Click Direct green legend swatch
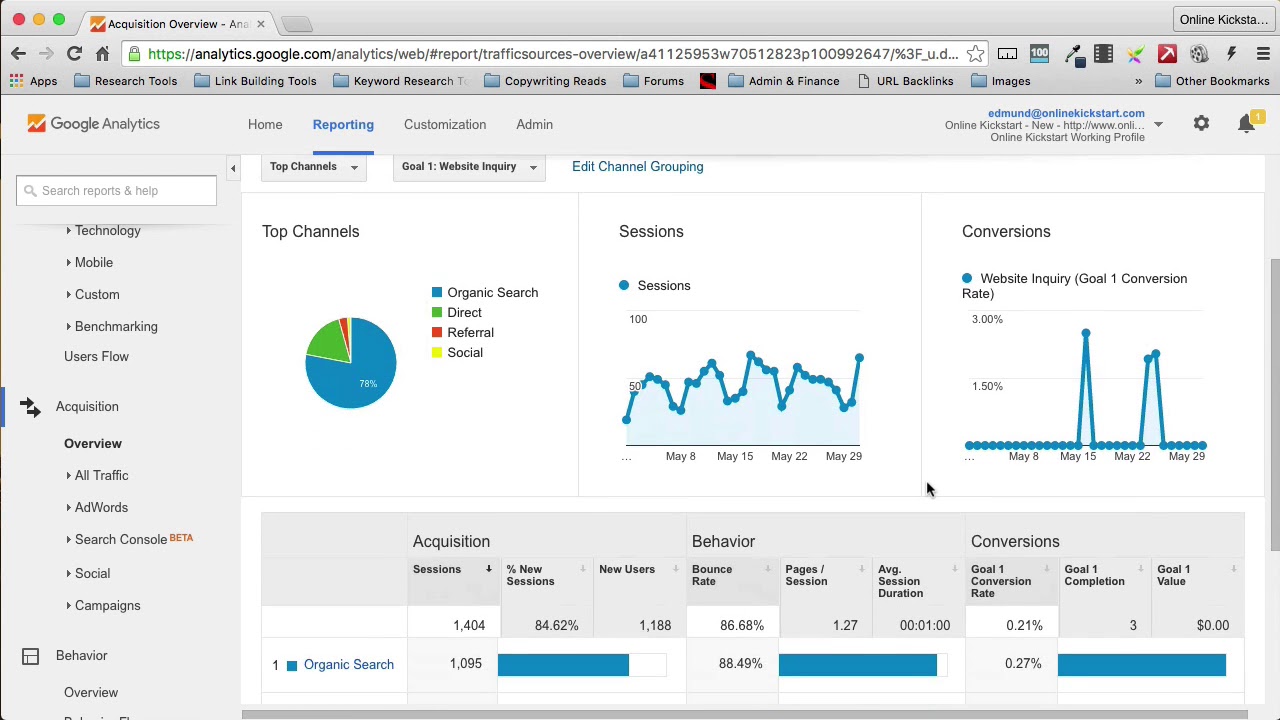Image resolution: width=1280 pixels, height=720 pixels. [437, 313]
